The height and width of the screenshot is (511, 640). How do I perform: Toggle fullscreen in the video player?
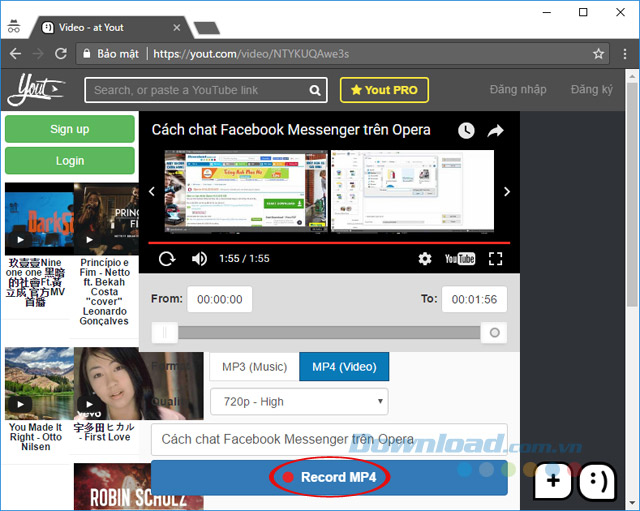click(x=496, y=258)
